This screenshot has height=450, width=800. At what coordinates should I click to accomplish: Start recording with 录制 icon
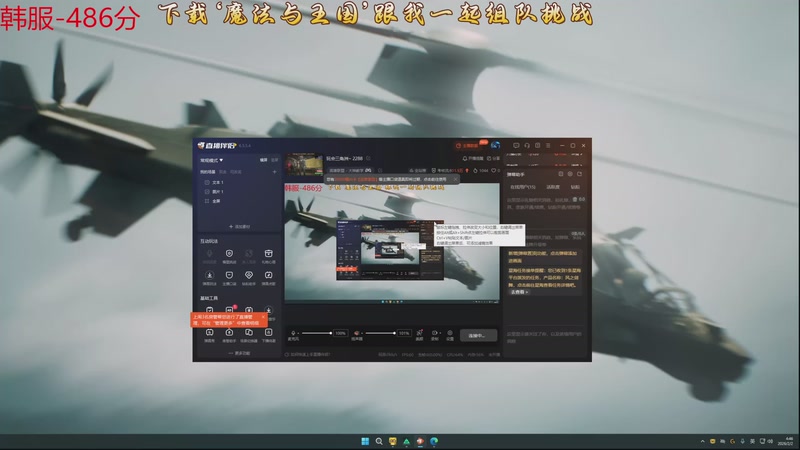coord(434,333)
